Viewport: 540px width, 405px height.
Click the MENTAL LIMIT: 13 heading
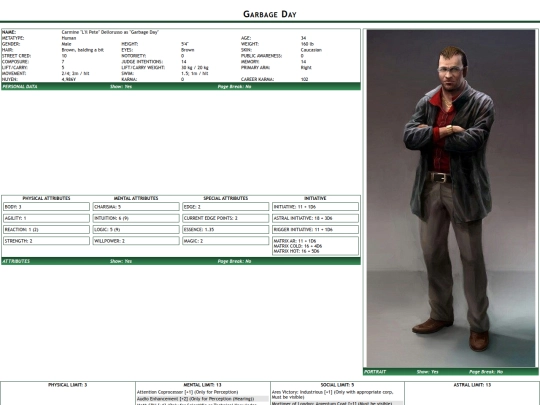coord(202,385)
